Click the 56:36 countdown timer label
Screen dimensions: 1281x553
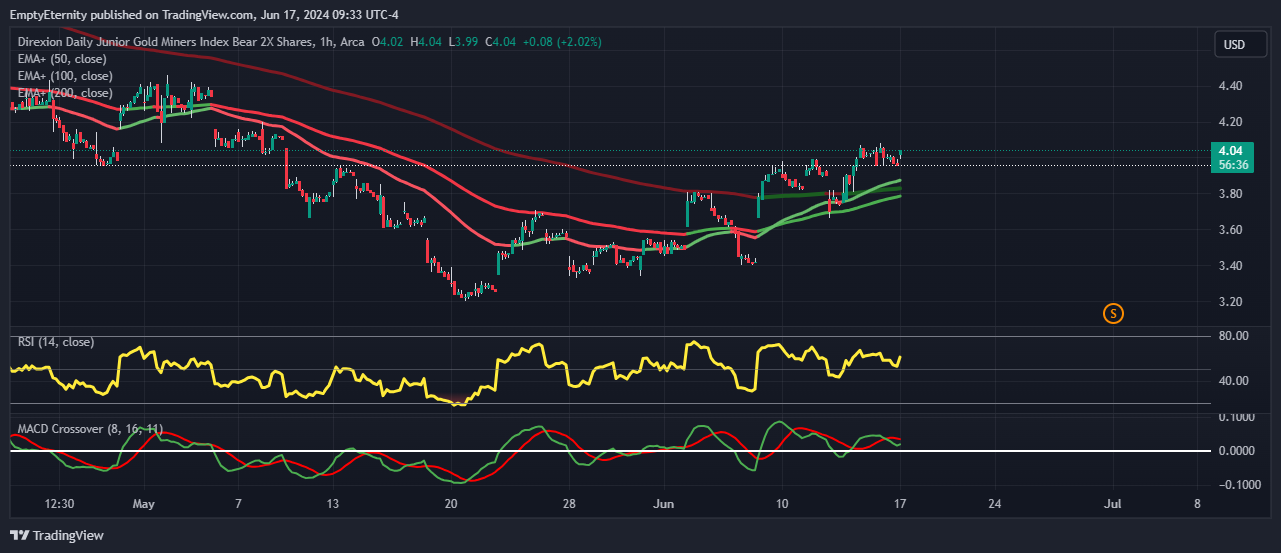(1231, 165)
